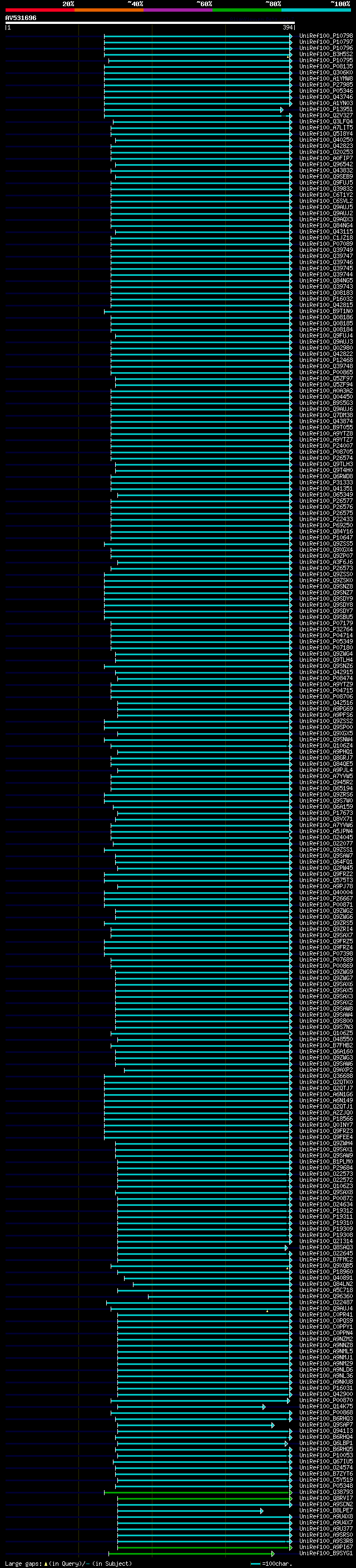This screenshot has height=1568, width=356.
Task: Open hit UniRef100_B3H5S2
Action: point(325,54)
